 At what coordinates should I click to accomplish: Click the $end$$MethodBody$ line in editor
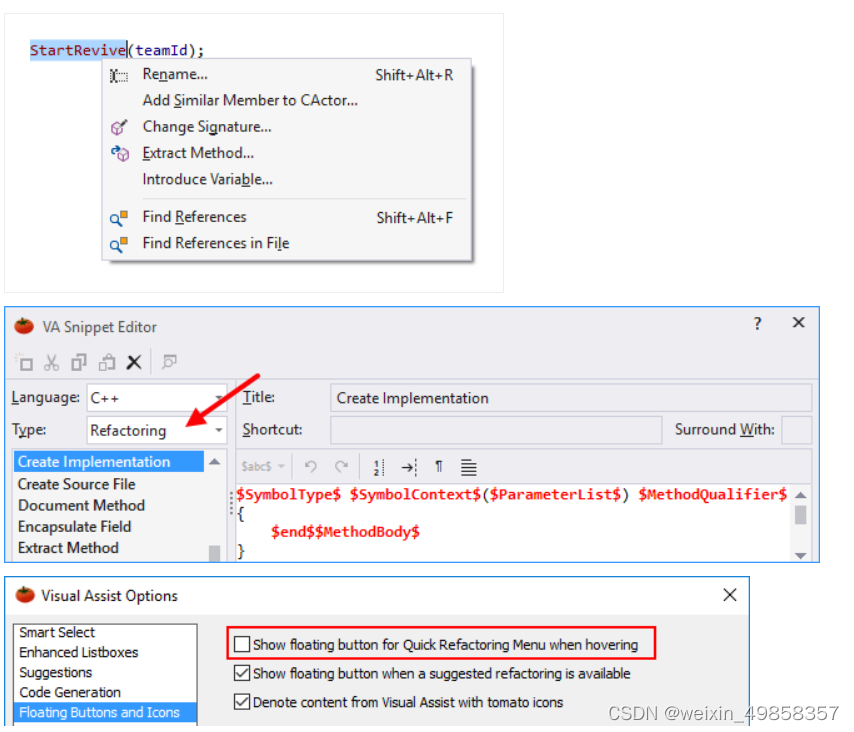point(345,532)
